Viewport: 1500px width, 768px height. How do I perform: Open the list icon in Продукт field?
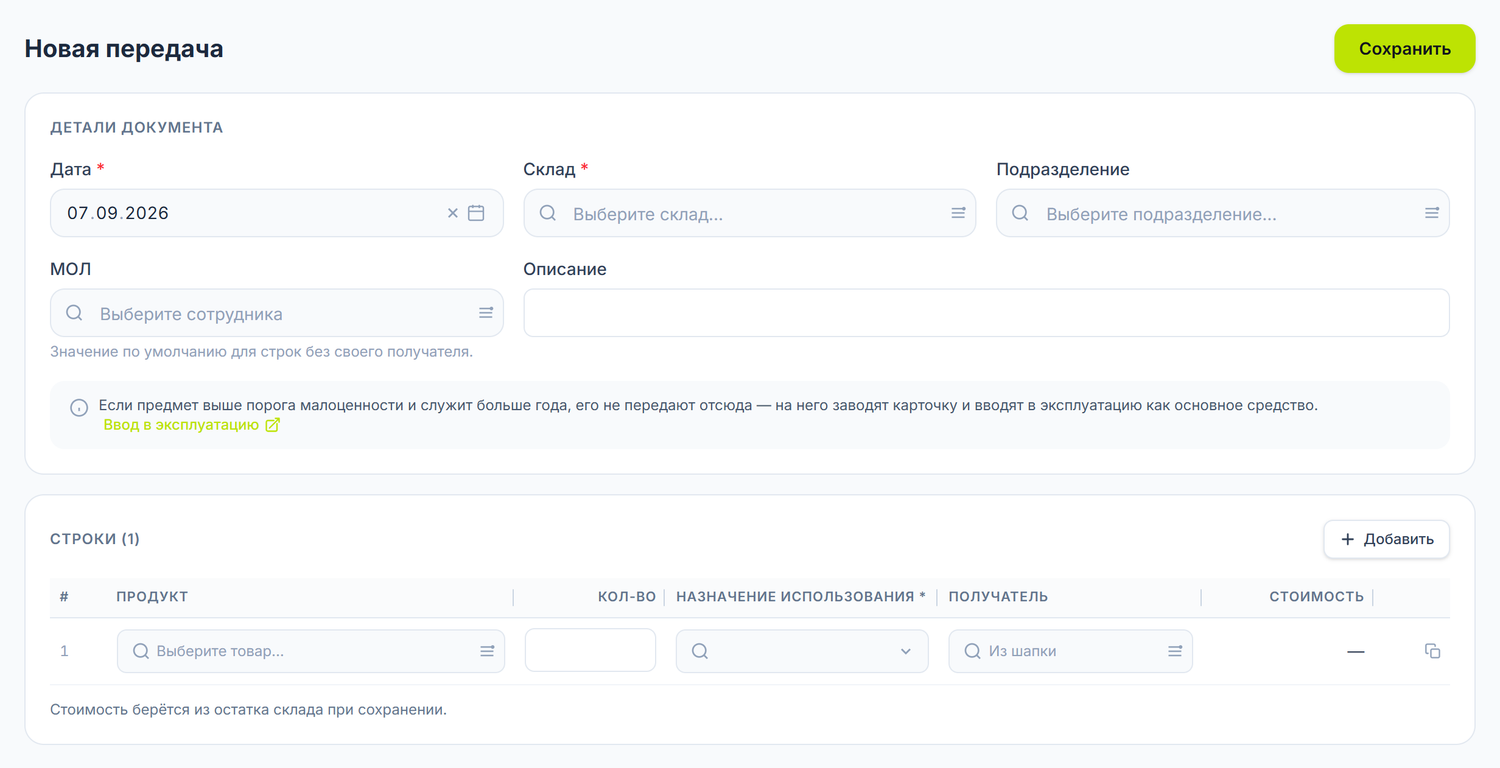point(487,651)
